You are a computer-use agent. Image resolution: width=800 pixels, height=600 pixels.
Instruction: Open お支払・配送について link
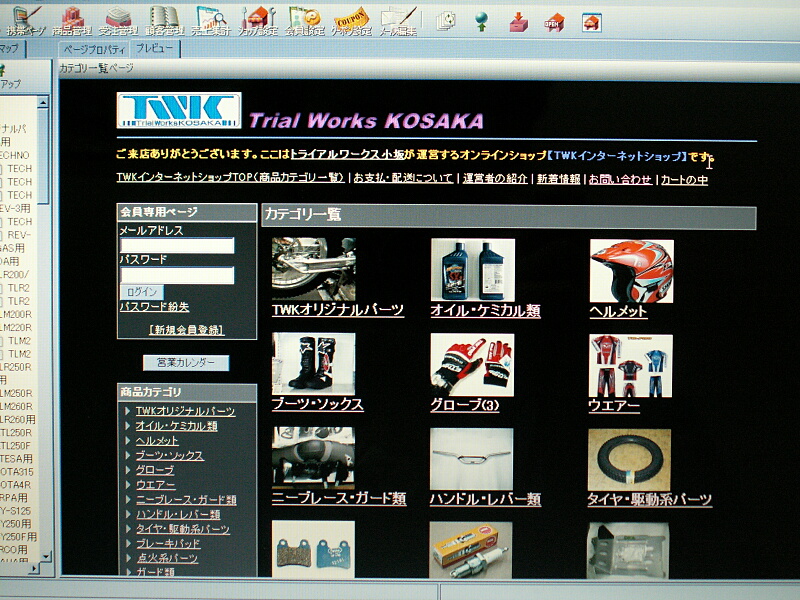(x=403, y=178)
